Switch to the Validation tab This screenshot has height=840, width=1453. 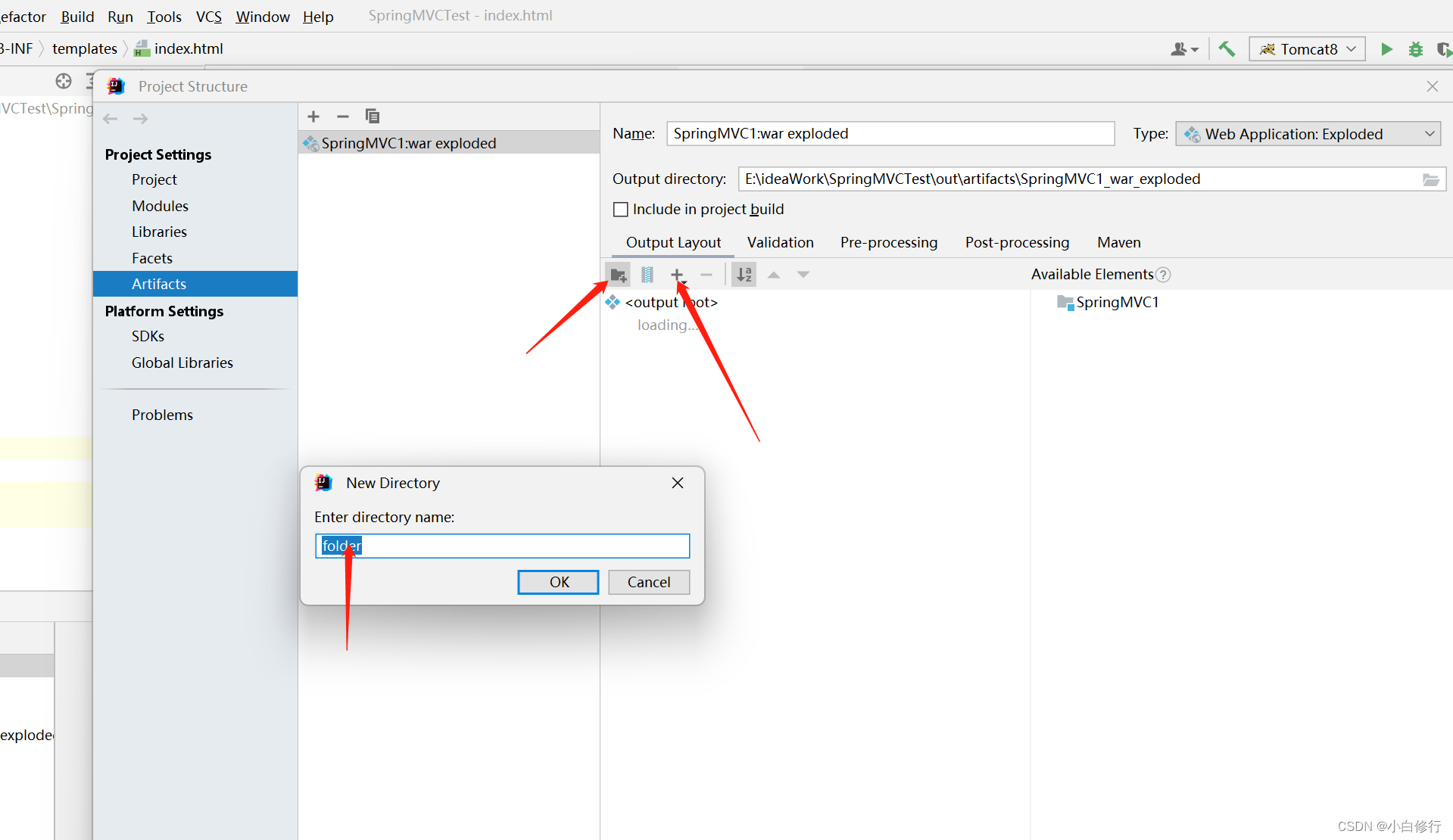pyautogui.click(x=780, y=242)
